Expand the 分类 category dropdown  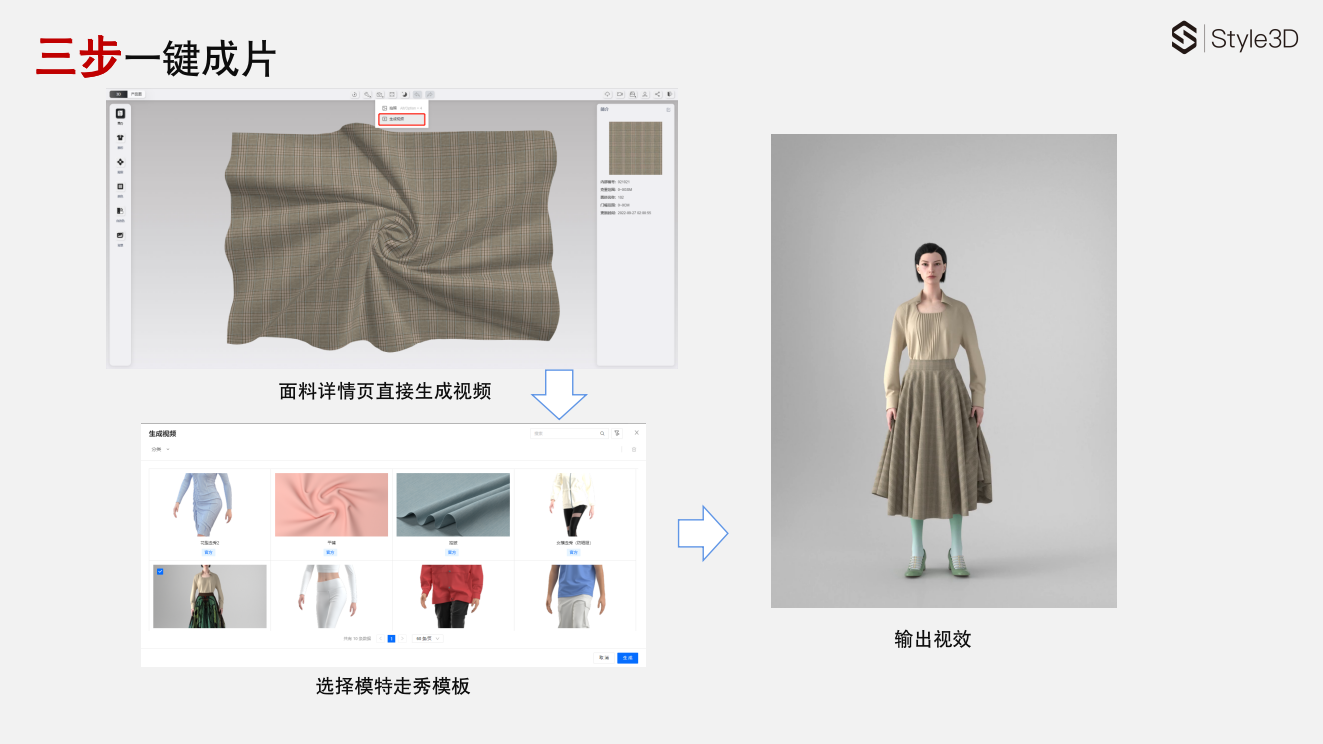click(x=160, y=449)
